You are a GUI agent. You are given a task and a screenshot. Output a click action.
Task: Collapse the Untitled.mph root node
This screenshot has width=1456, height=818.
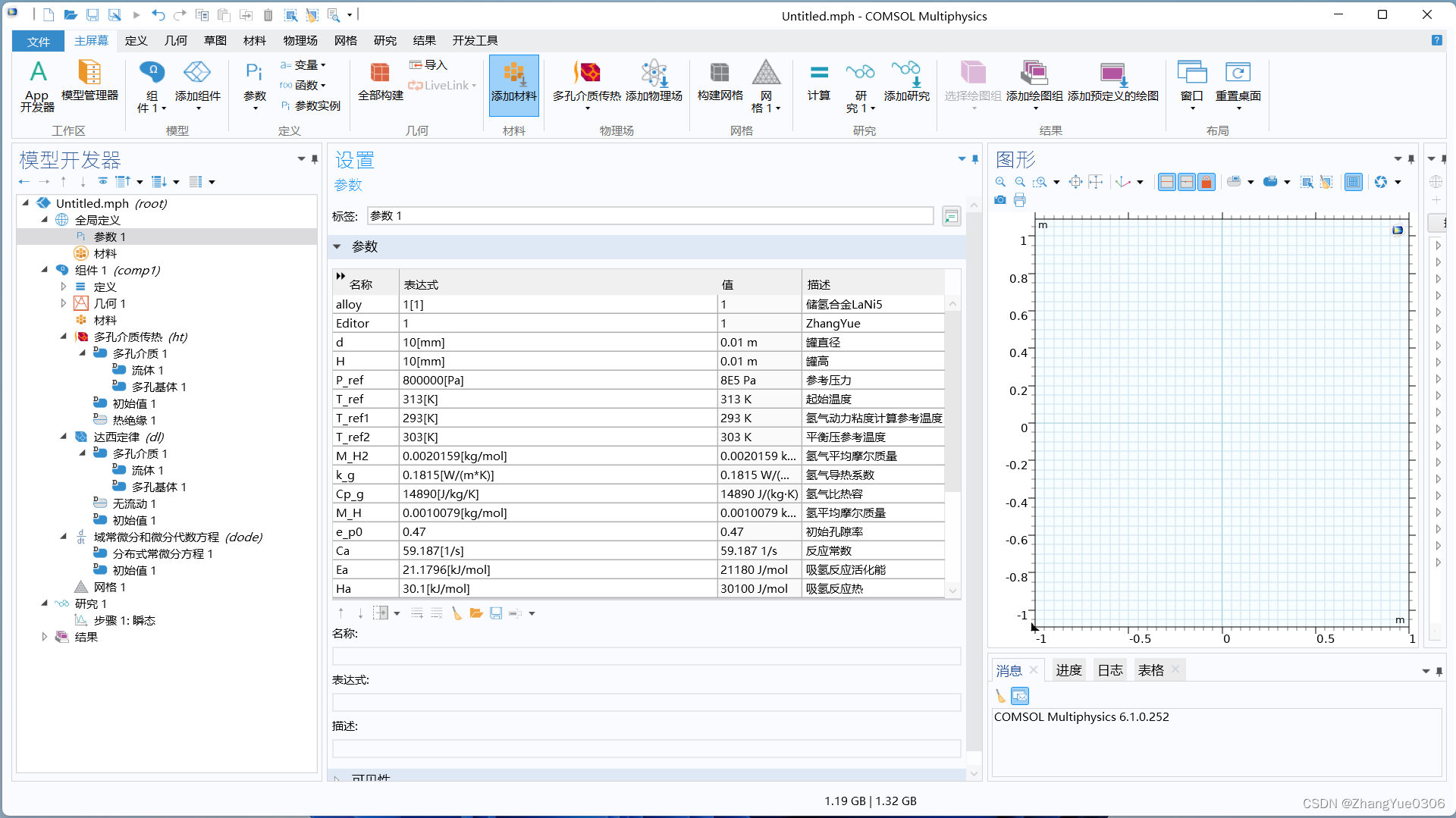tap(26, 203)
